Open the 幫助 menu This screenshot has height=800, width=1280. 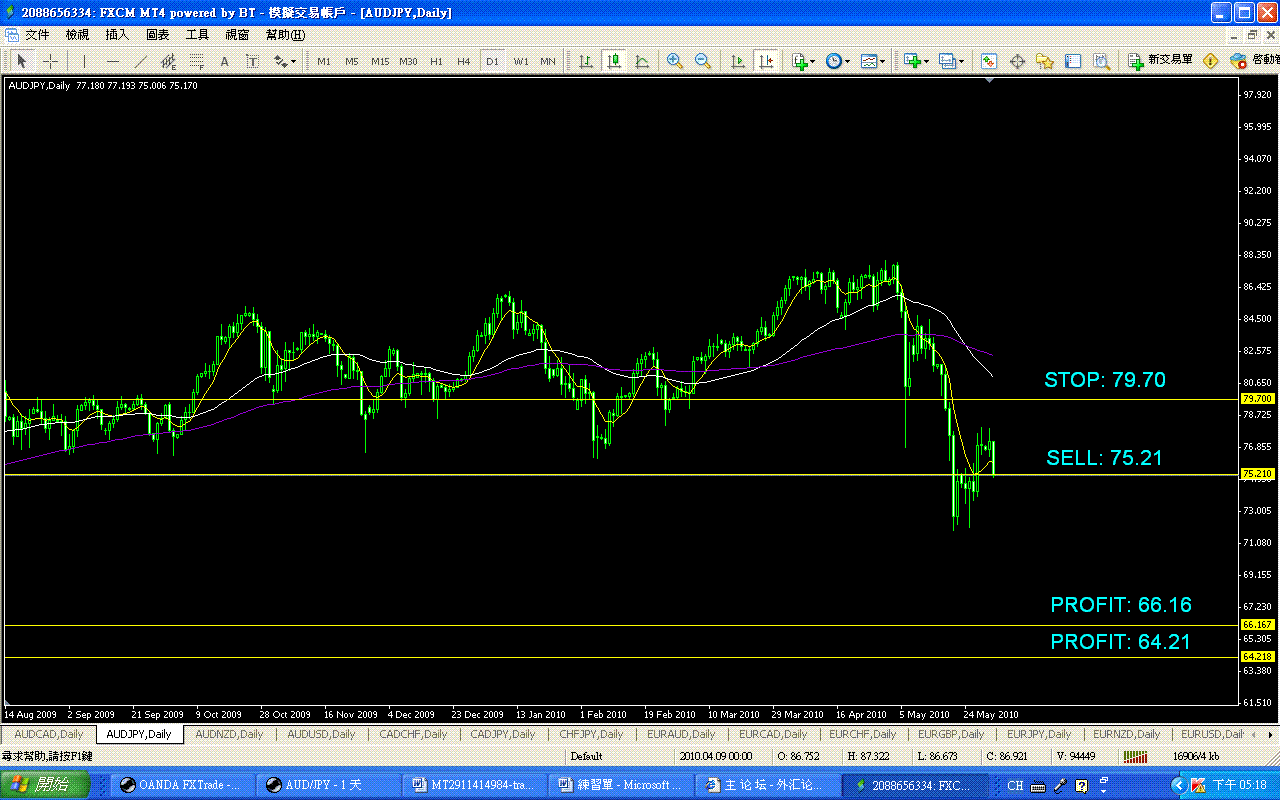285,35
